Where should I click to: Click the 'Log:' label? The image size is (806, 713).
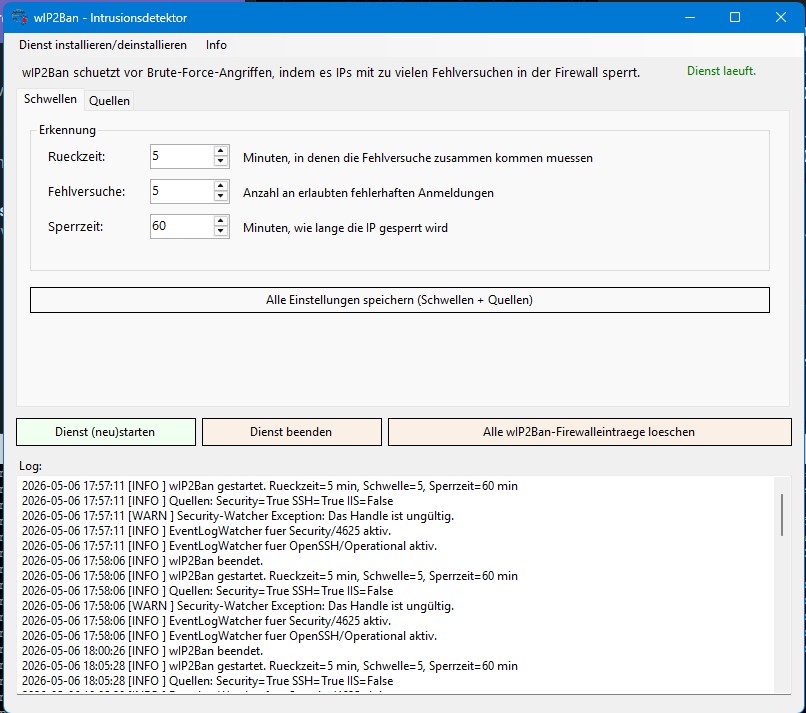click(30, 466)
